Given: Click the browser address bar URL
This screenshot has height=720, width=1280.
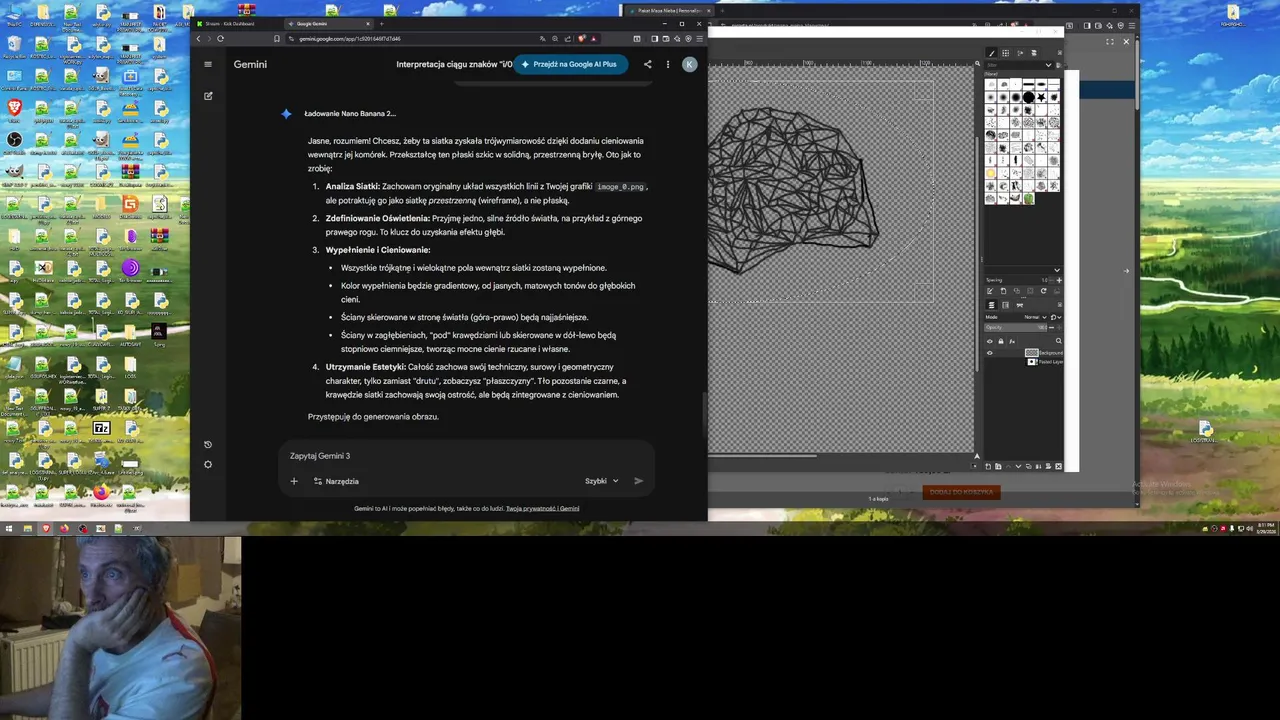Looking at the screenshot, I should (350, 38).
